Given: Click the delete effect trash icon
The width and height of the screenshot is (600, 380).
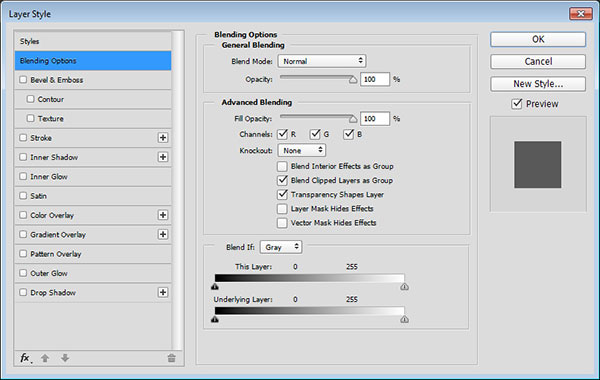Looking at the screenshot, I should coord(171,358).
